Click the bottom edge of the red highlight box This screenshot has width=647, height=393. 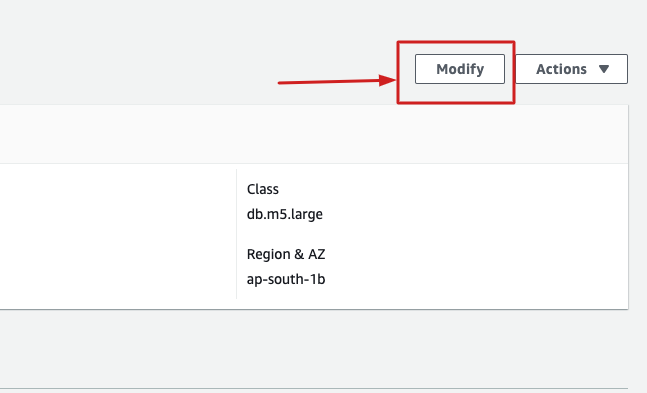pos(456,102)
